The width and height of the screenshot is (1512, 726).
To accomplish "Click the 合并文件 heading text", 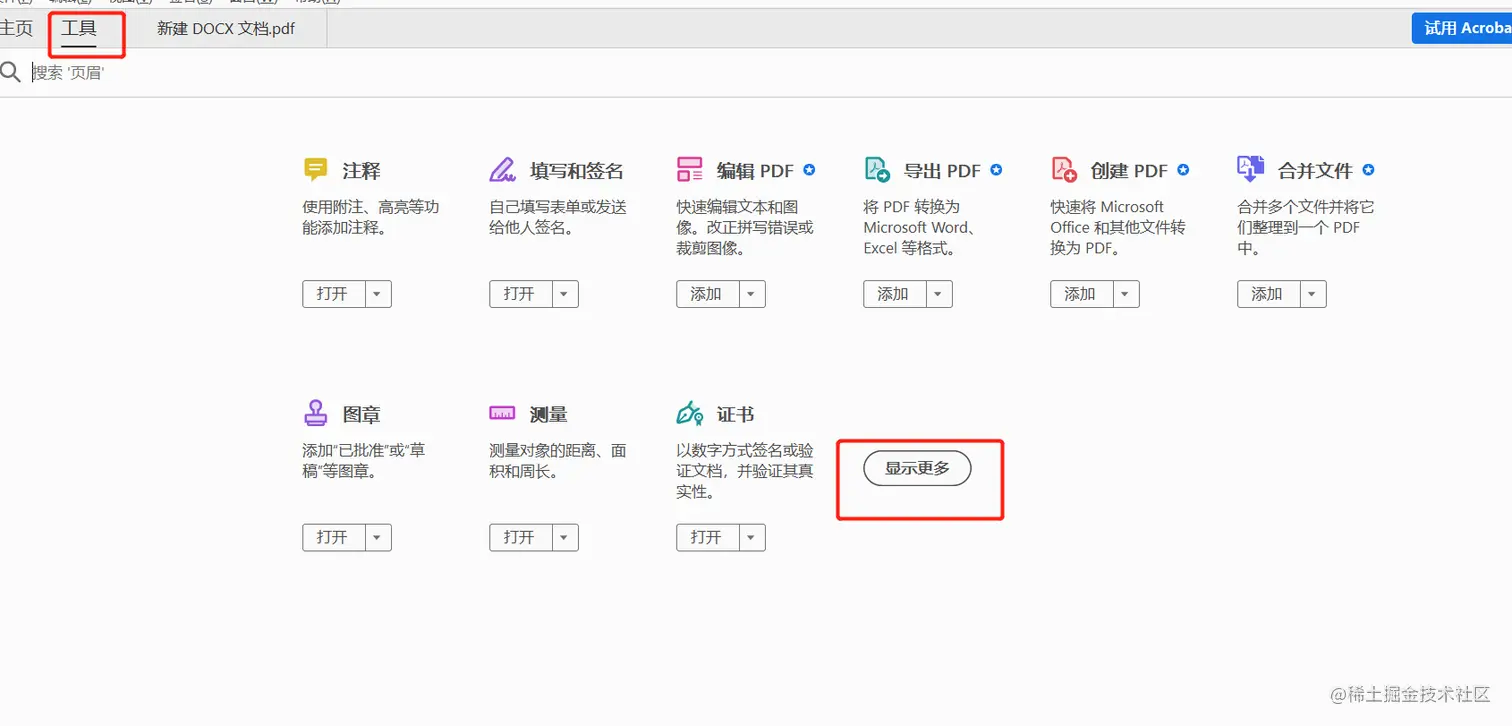I will click(x=1315, y=171).
